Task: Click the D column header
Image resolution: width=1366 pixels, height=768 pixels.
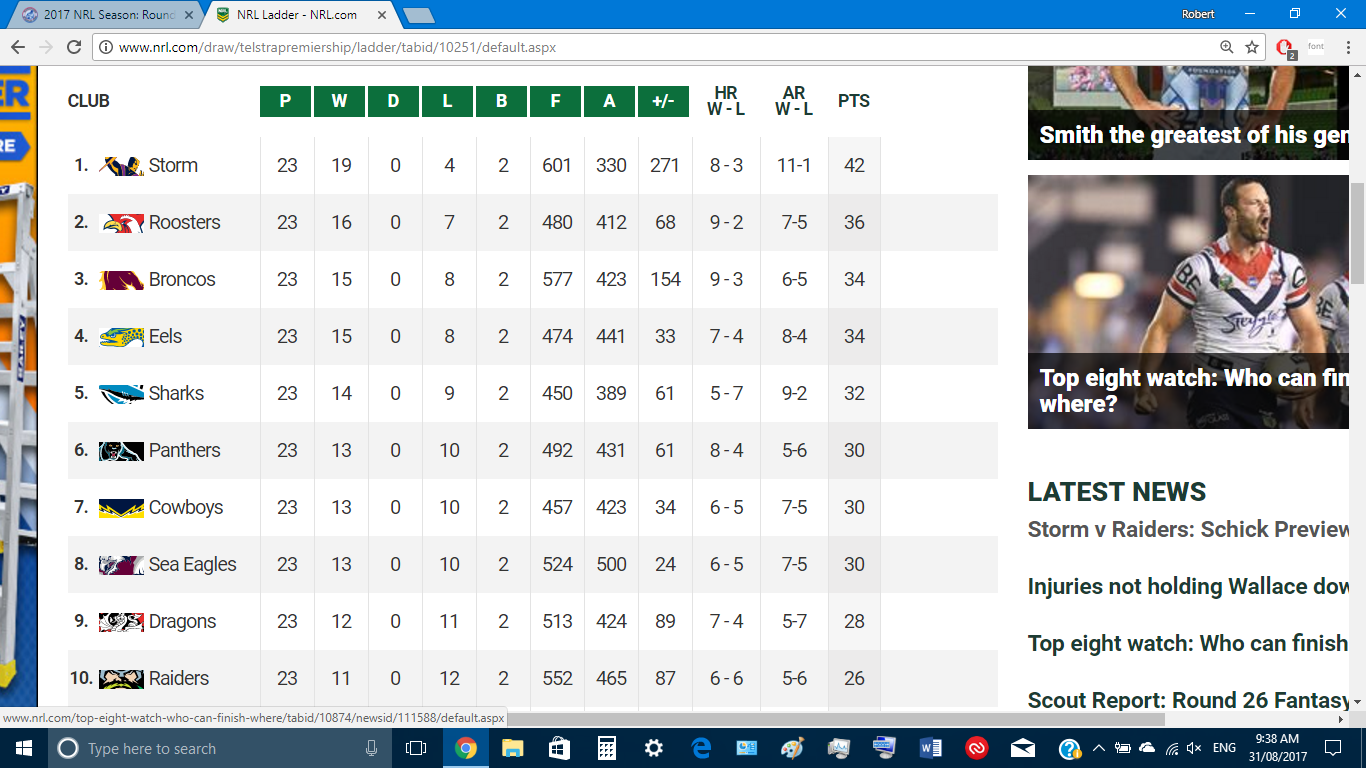Action: click(393, 101)
